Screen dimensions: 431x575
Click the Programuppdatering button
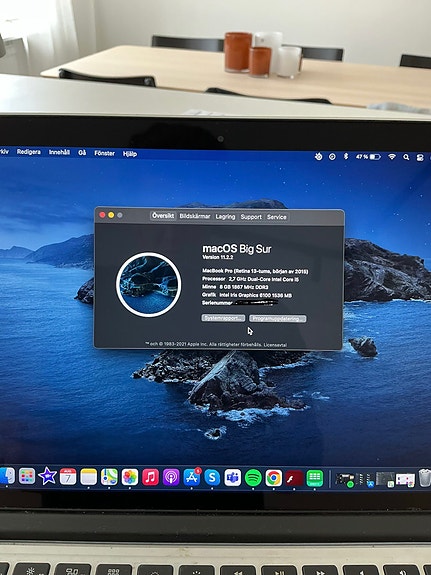click(278, 319)
